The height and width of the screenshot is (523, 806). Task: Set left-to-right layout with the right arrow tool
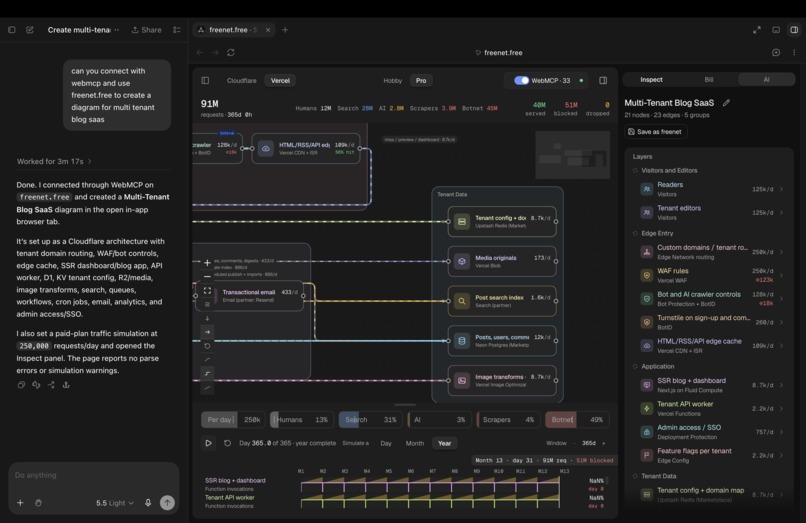click(x=207, y=332)
